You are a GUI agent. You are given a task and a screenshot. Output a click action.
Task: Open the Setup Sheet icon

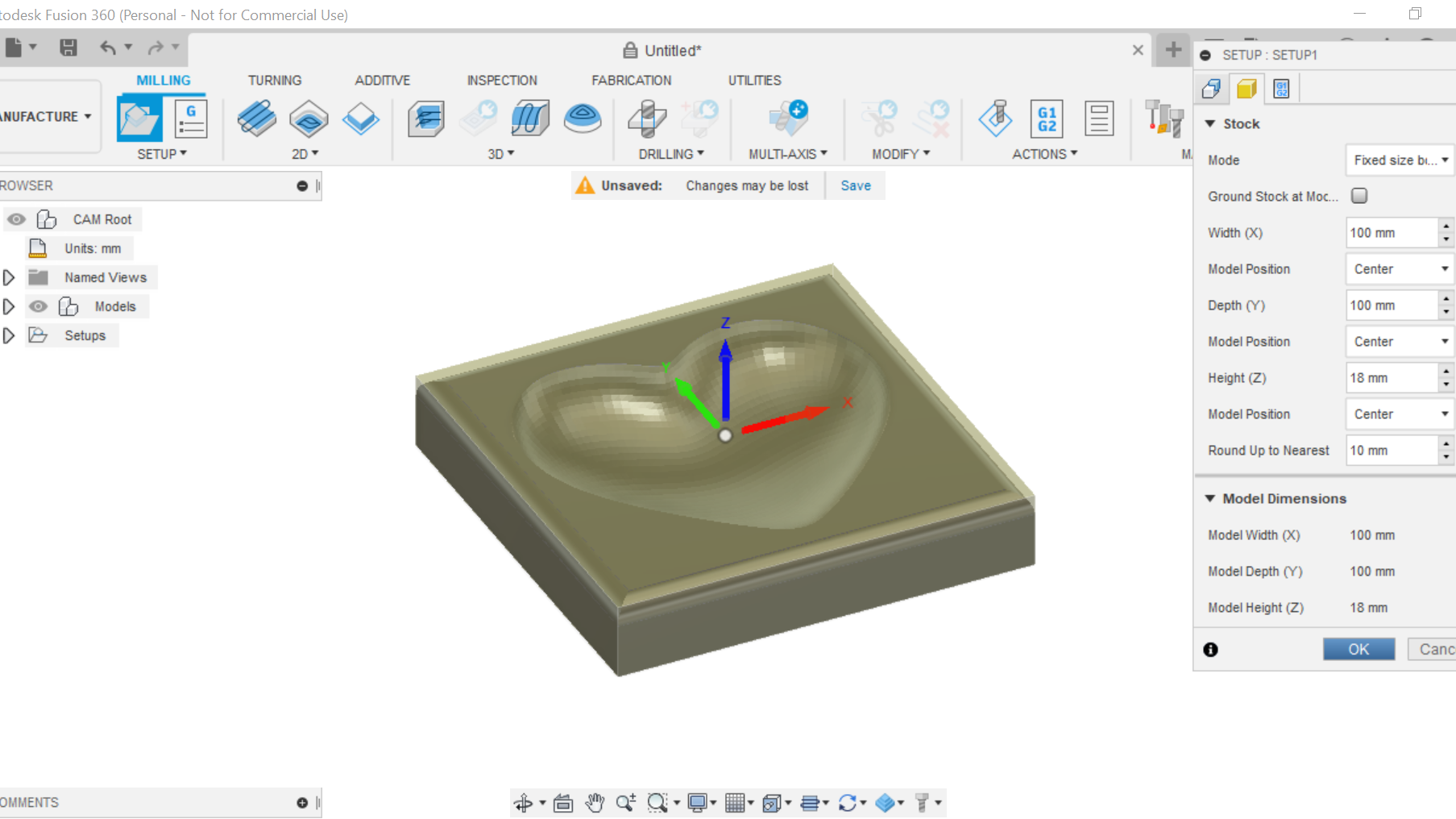point(1099,118)
